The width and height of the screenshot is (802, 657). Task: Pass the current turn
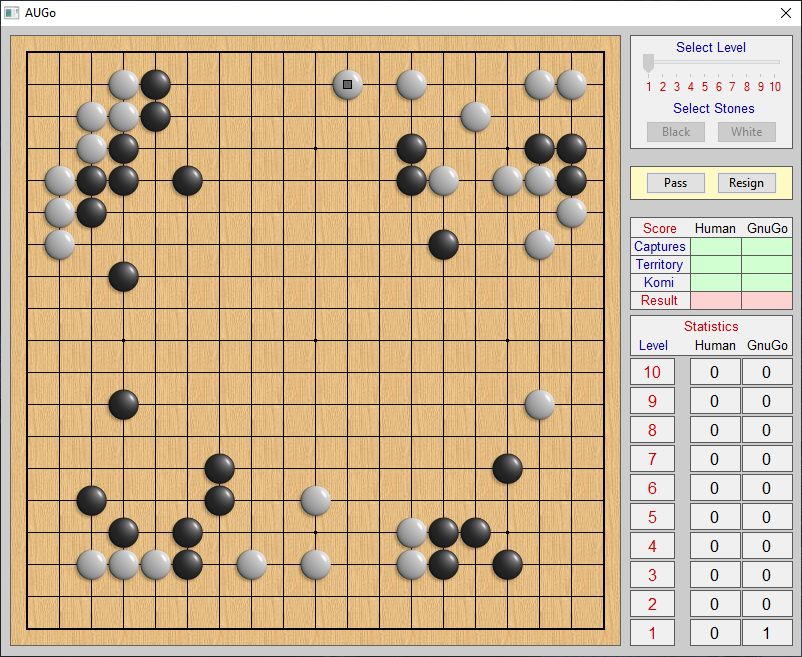tap(676, 183)
